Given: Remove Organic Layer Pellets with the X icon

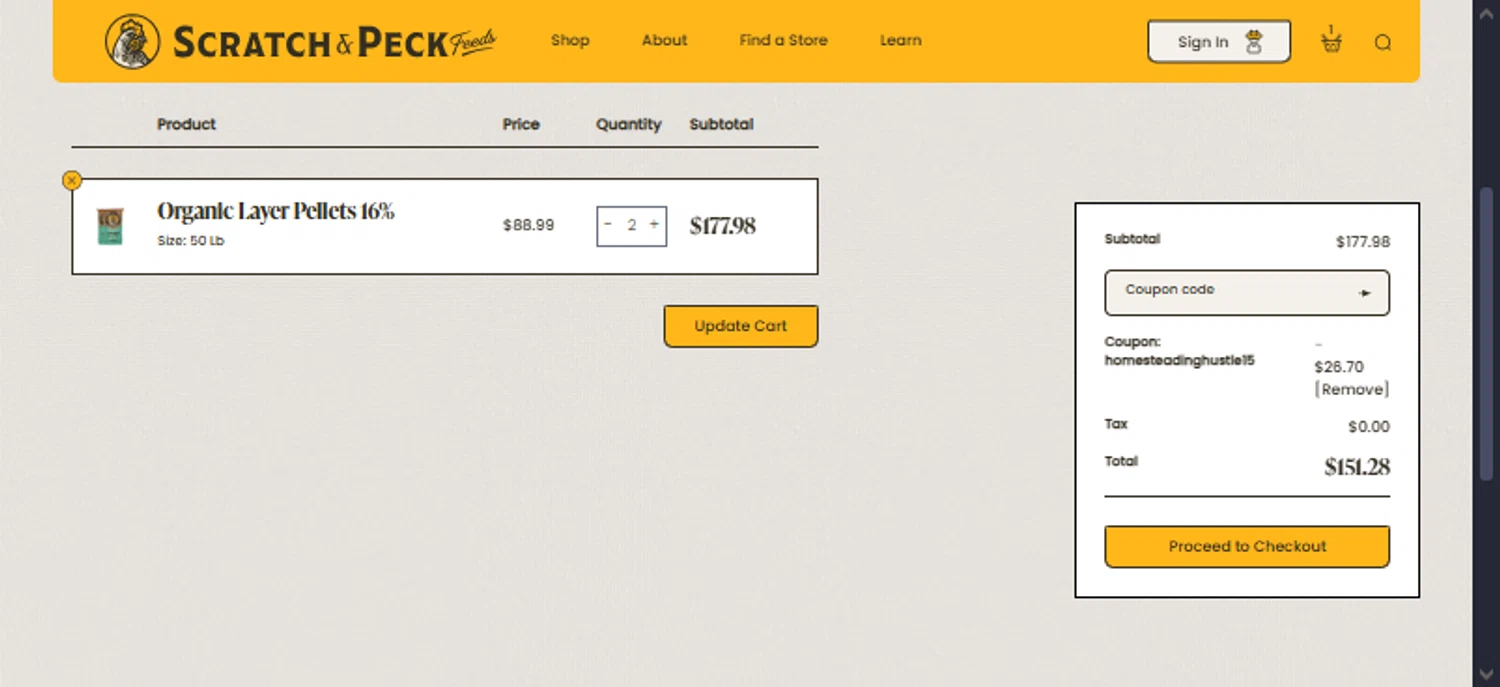Looking at the screenshot, I should click(71, 180).
